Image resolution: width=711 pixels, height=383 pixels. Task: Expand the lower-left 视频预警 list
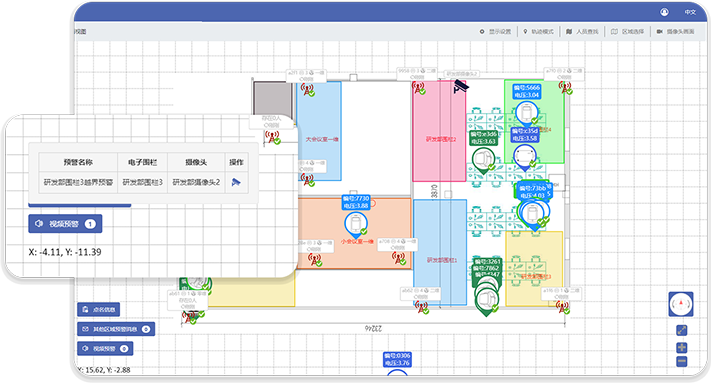105,349
